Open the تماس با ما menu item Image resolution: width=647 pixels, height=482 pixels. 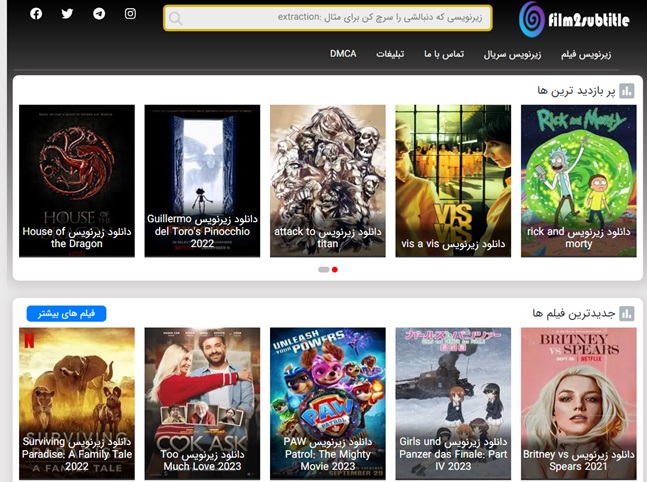(444, 54)
